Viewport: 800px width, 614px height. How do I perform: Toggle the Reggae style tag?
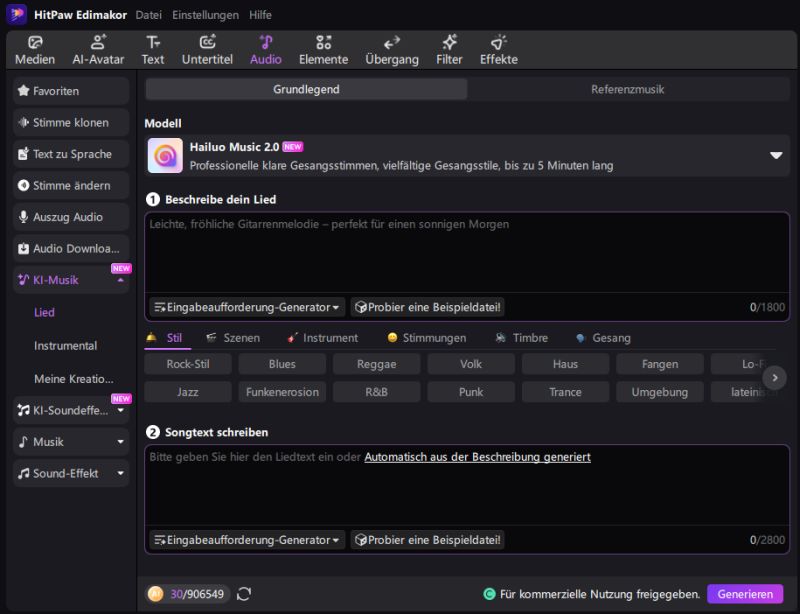click(x=376, y=365)
